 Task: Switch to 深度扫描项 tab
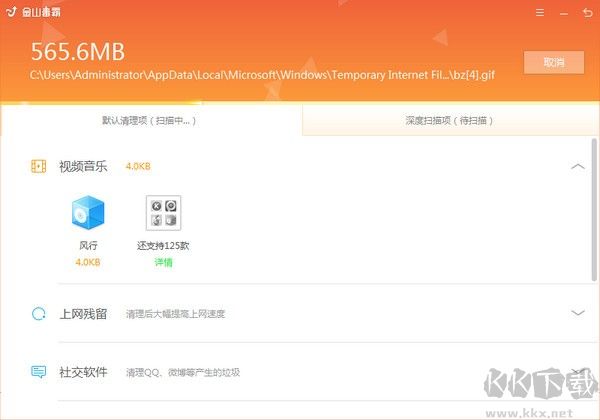point(450,120)
